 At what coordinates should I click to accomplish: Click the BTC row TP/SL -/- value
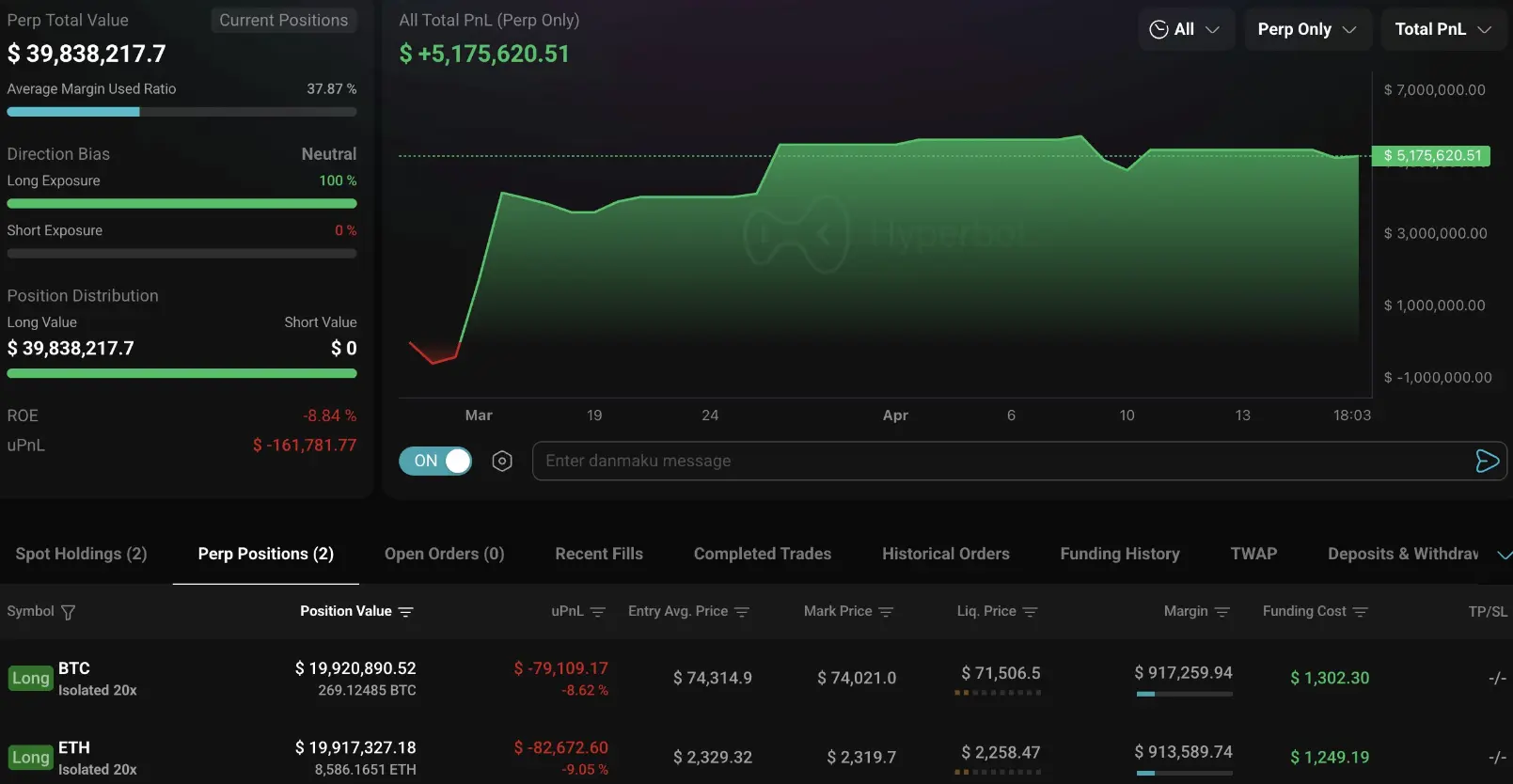tap(1498, 678)
